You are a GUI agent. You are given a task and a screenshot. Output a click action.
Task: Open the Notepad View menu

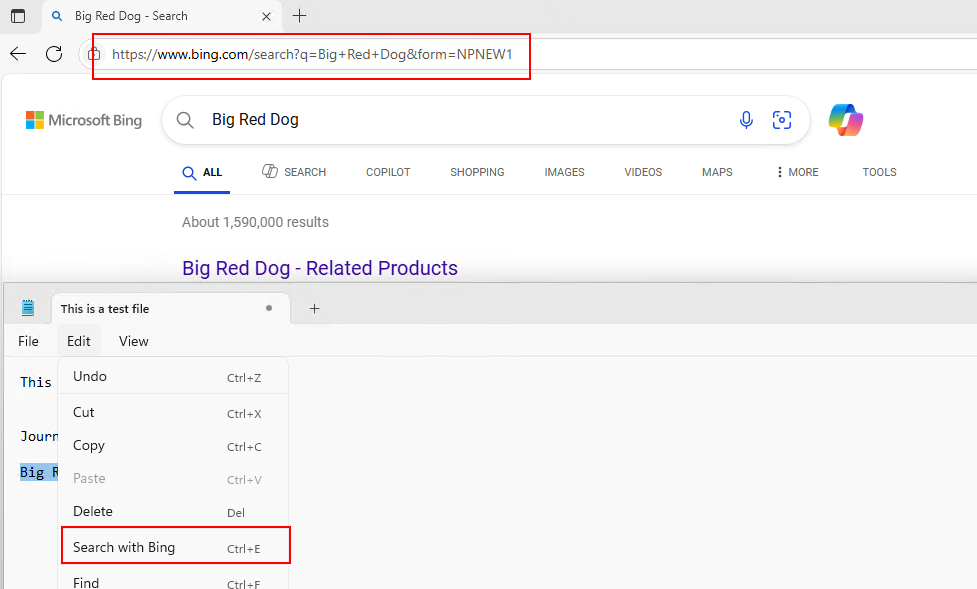tap(133, 341)
